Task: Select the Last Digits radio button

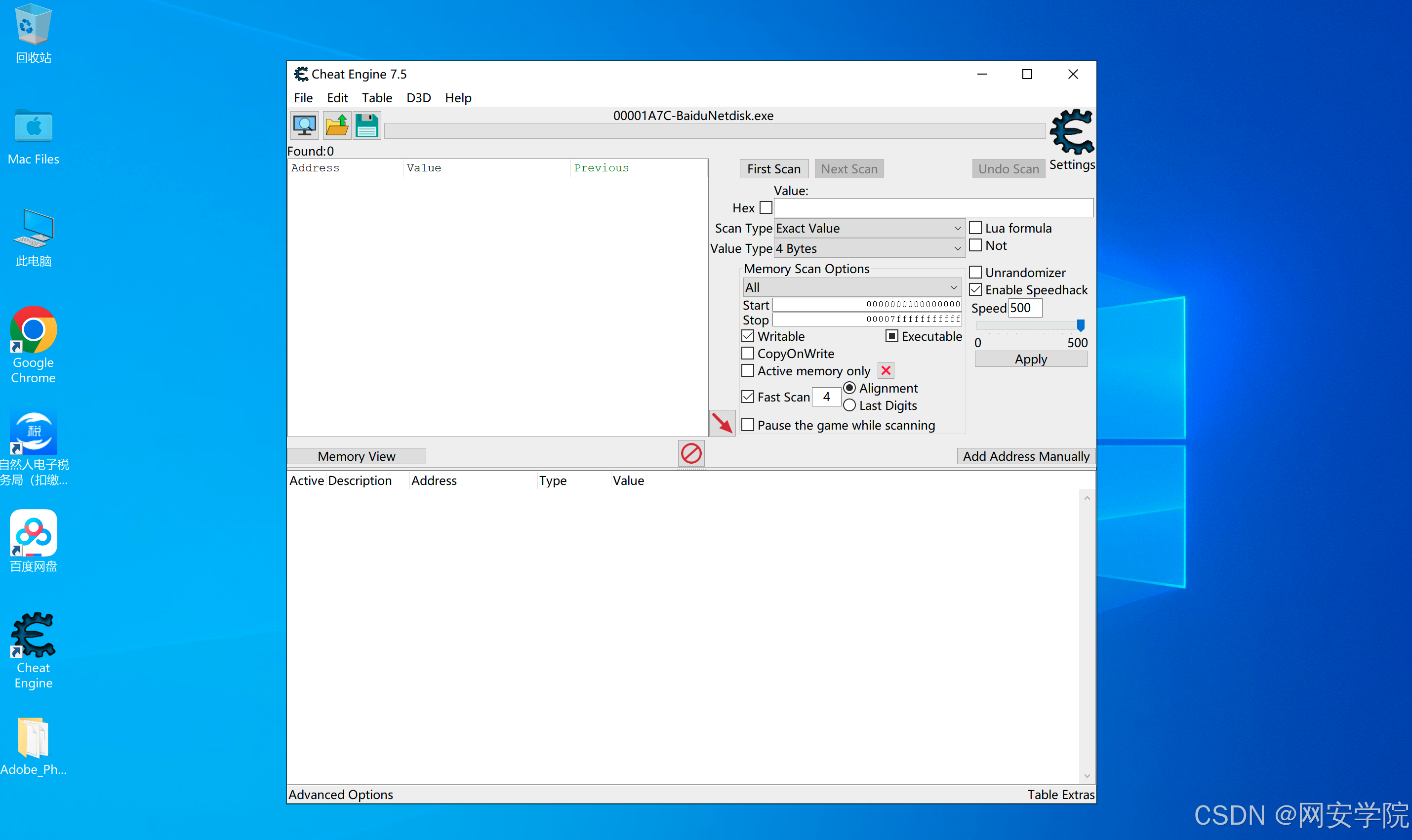Action: 849,405
